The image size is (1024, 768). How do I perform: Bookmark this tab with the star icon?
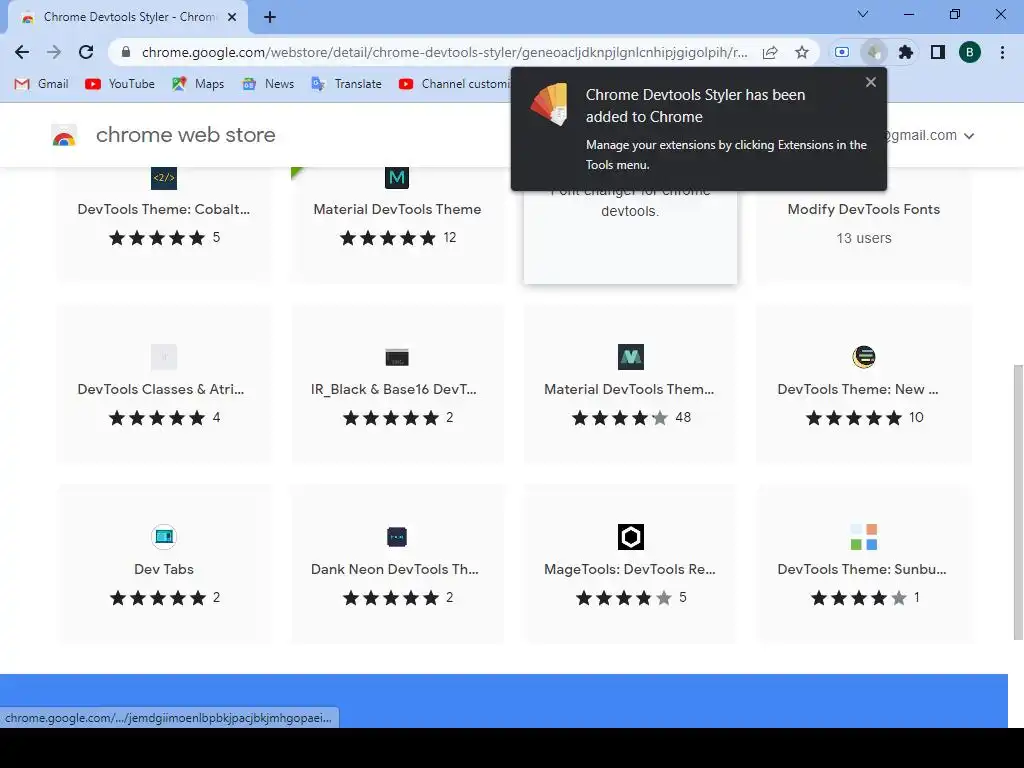coord(802,52)
